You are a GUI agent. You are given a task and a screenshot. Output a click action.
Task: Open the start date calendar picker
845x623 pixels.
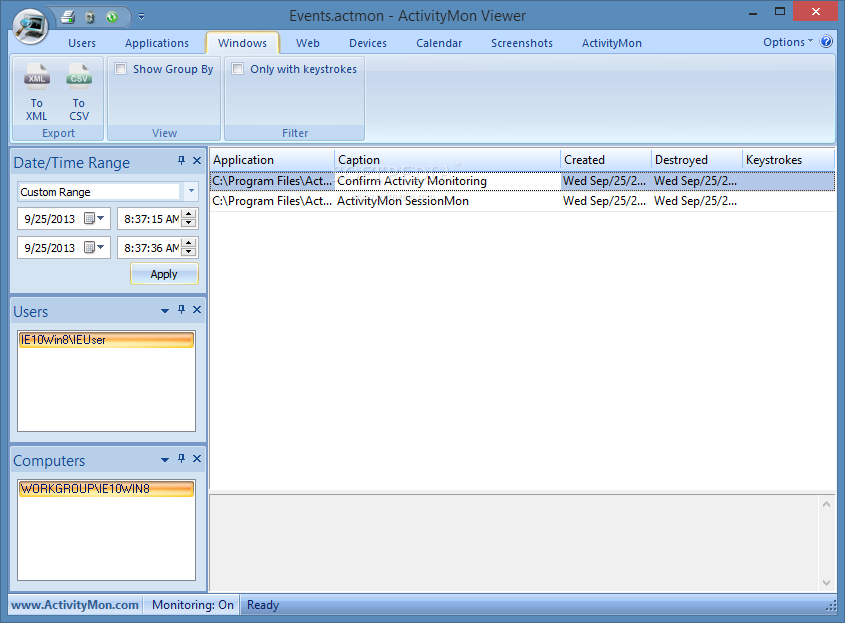tap(94, 218)
